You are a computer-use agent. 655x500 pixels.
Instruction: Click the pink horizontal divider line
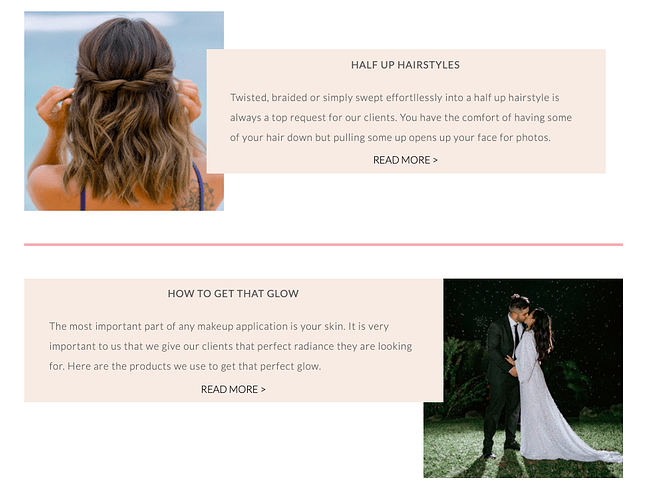pos(323,244)
